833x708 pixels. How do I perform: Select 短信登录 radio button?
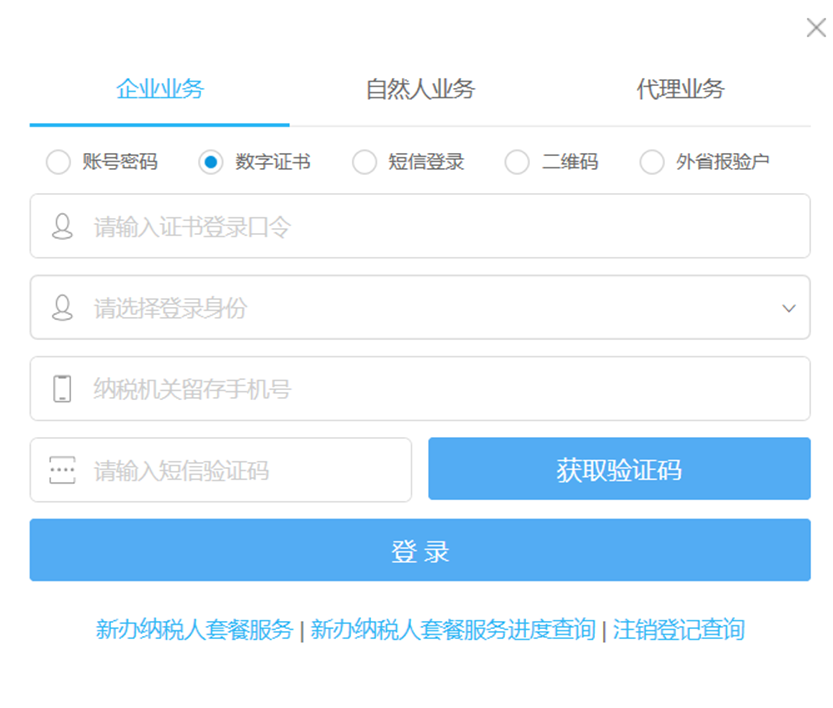tap(364, 161)
